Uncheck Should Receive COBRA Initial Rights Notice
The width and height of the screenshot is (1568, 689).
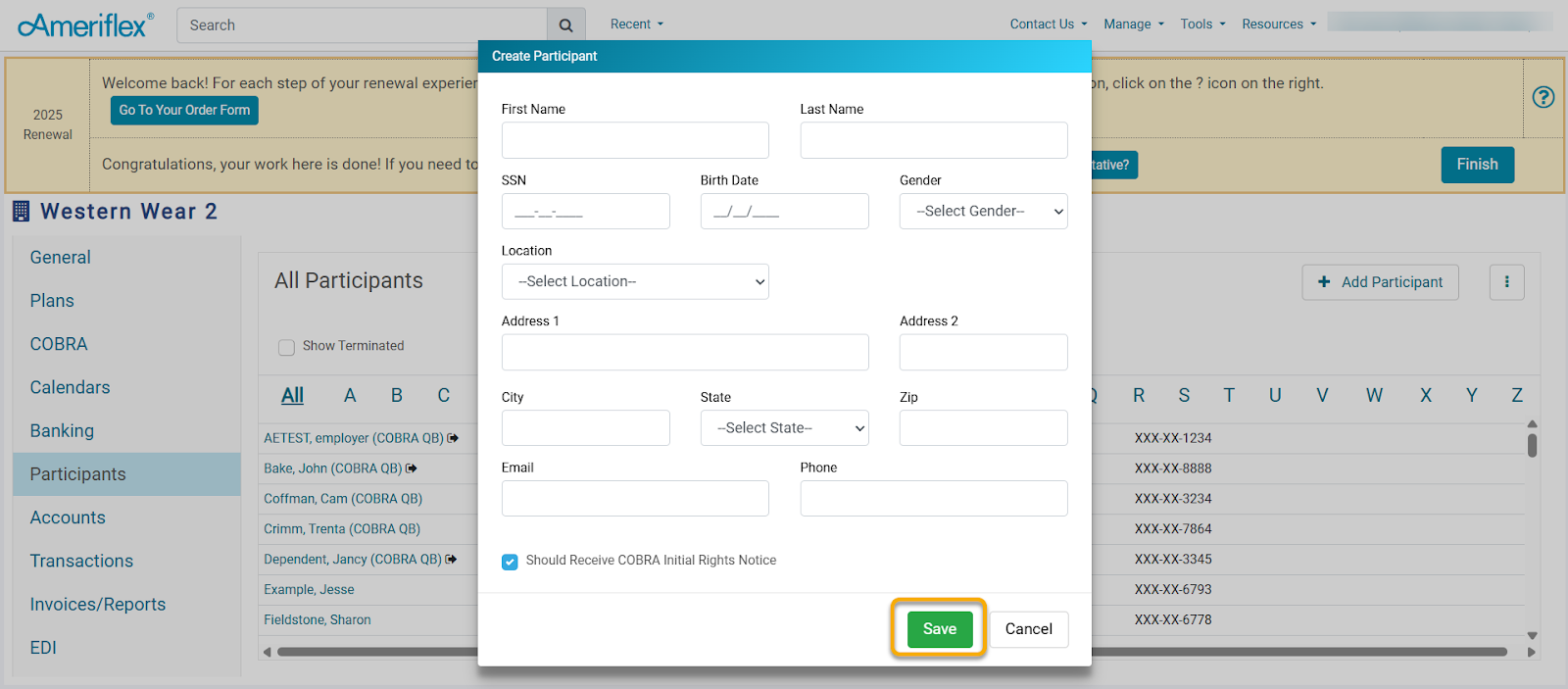pyautogui.click(x=510, y=562)
